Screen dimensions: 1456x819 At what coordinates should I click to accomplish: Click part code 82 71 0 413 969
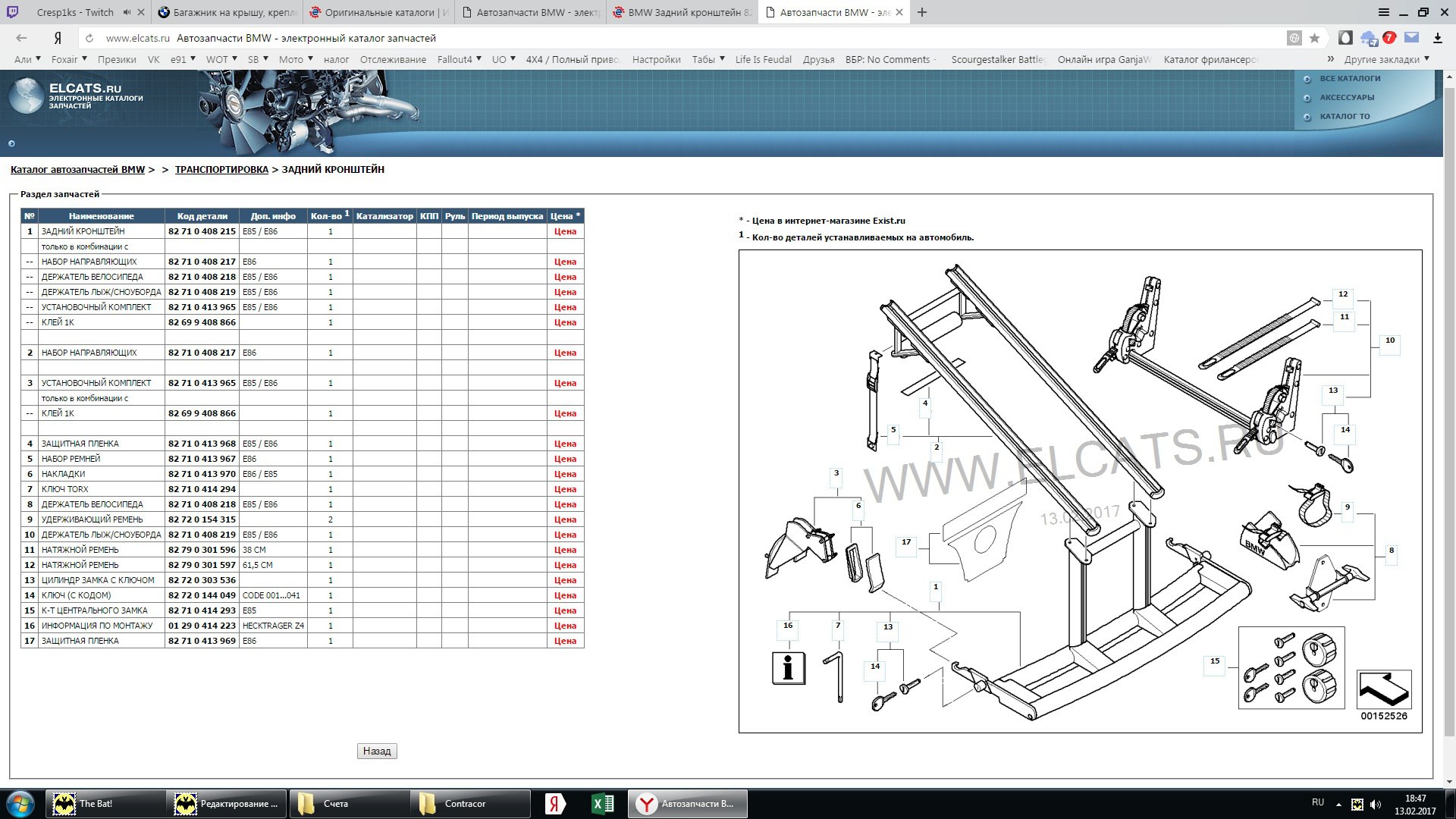pyautogui.click(x=202, y=641)
